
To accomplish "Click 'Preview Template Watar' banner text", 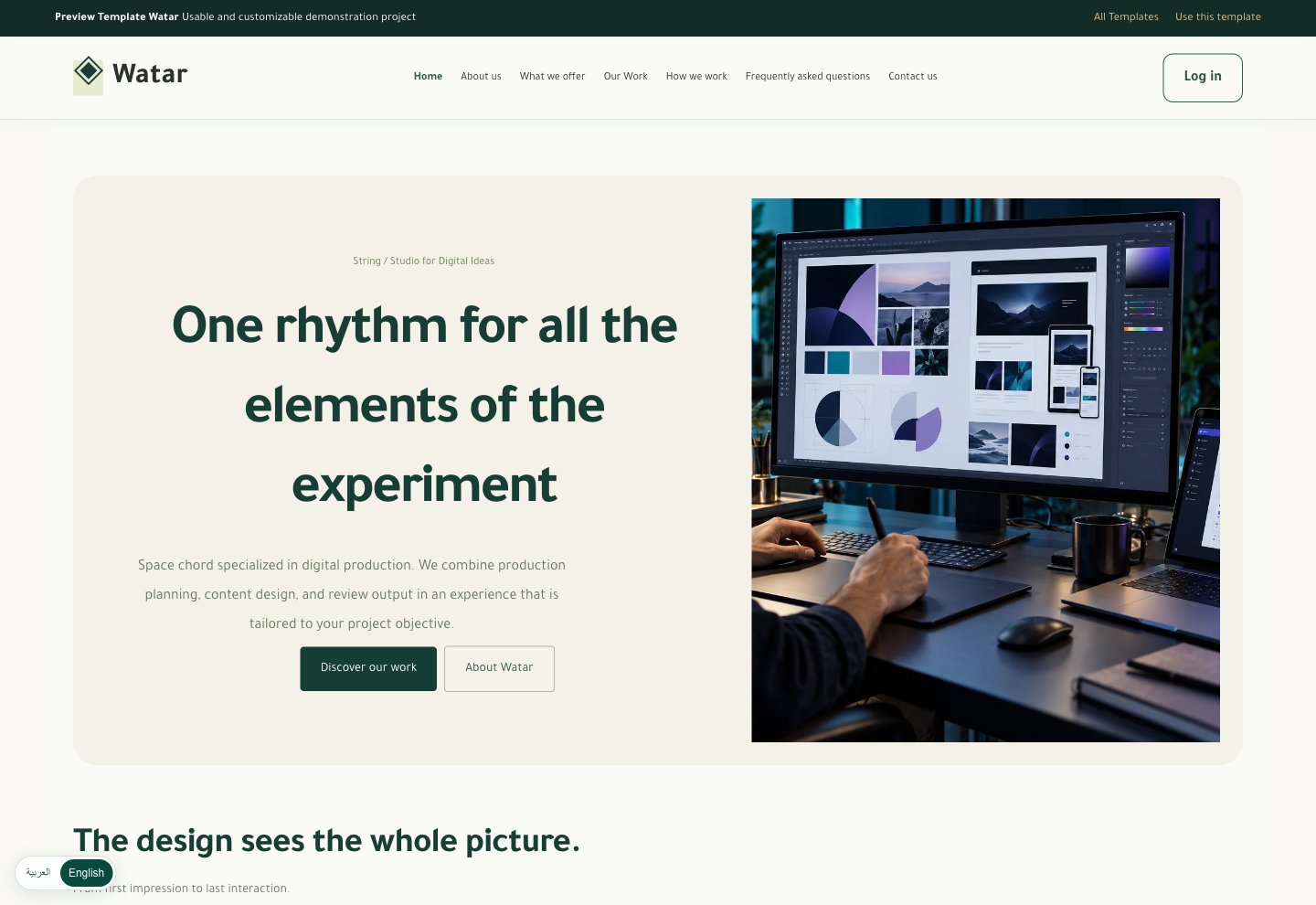I will 117,17.
